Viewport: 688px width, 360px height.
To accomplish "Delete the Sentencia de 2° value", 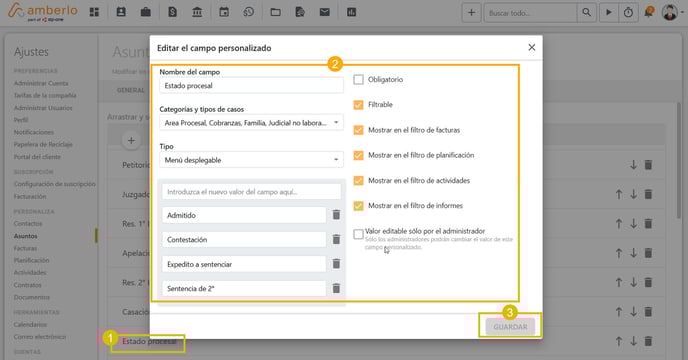I will tap(336, 288).
